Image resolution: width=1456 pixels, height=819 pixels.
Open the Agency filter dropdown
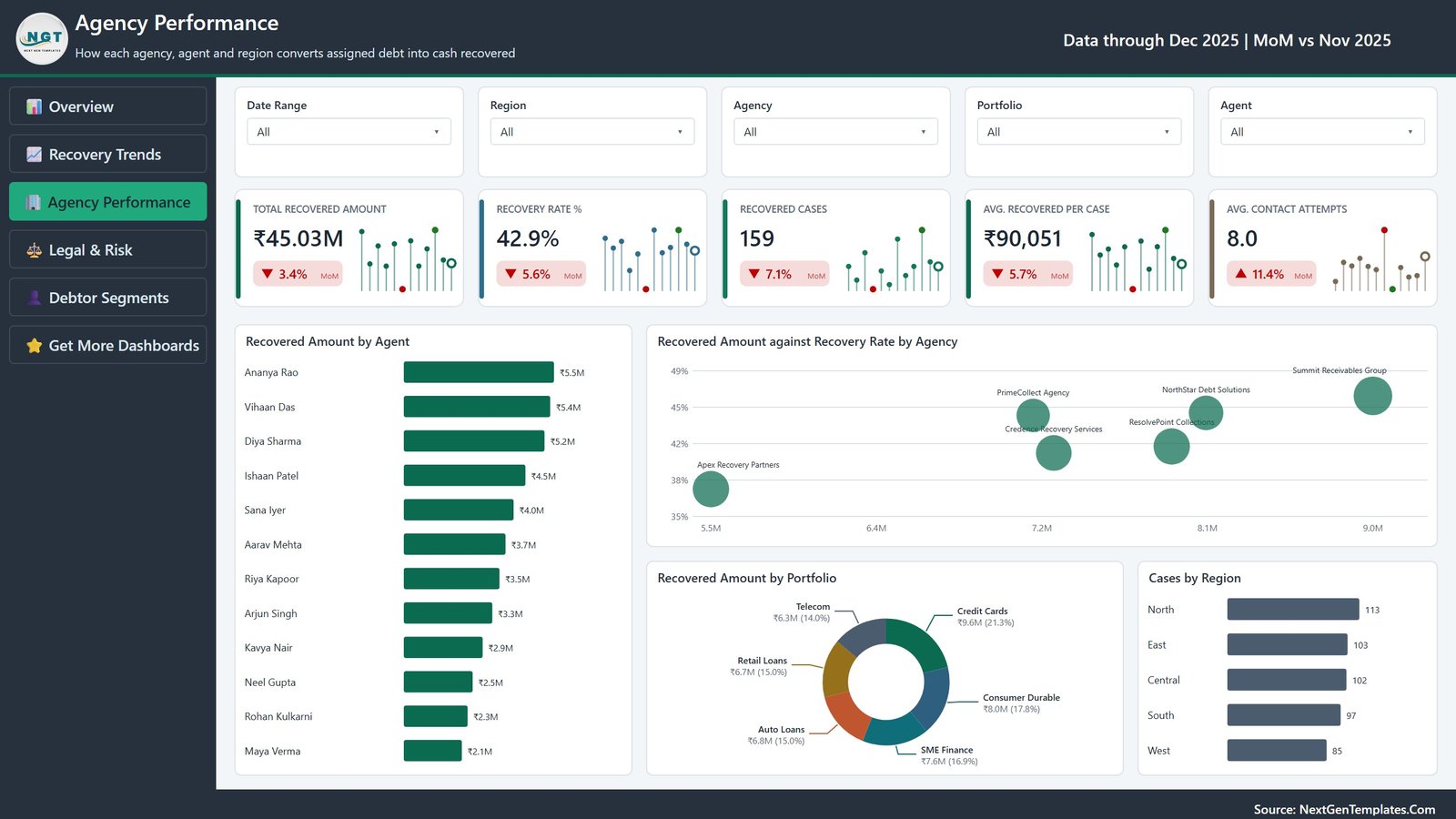coord(835,132)
